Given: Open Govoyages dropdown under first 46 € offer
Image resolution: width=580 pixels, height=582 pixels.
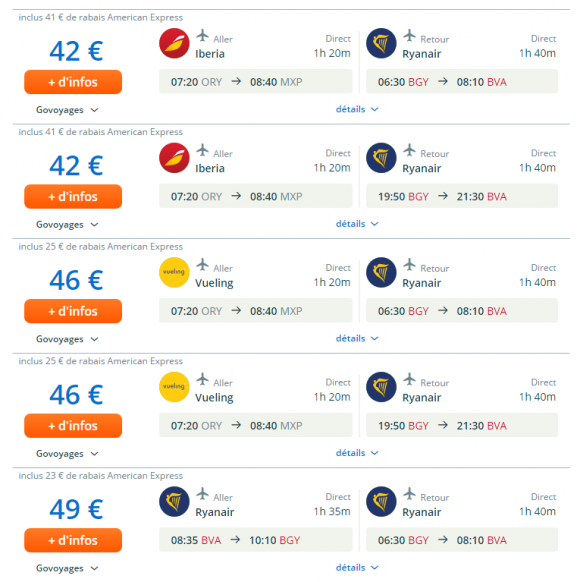Looking at the screenshot, I should tap(67, 339).
